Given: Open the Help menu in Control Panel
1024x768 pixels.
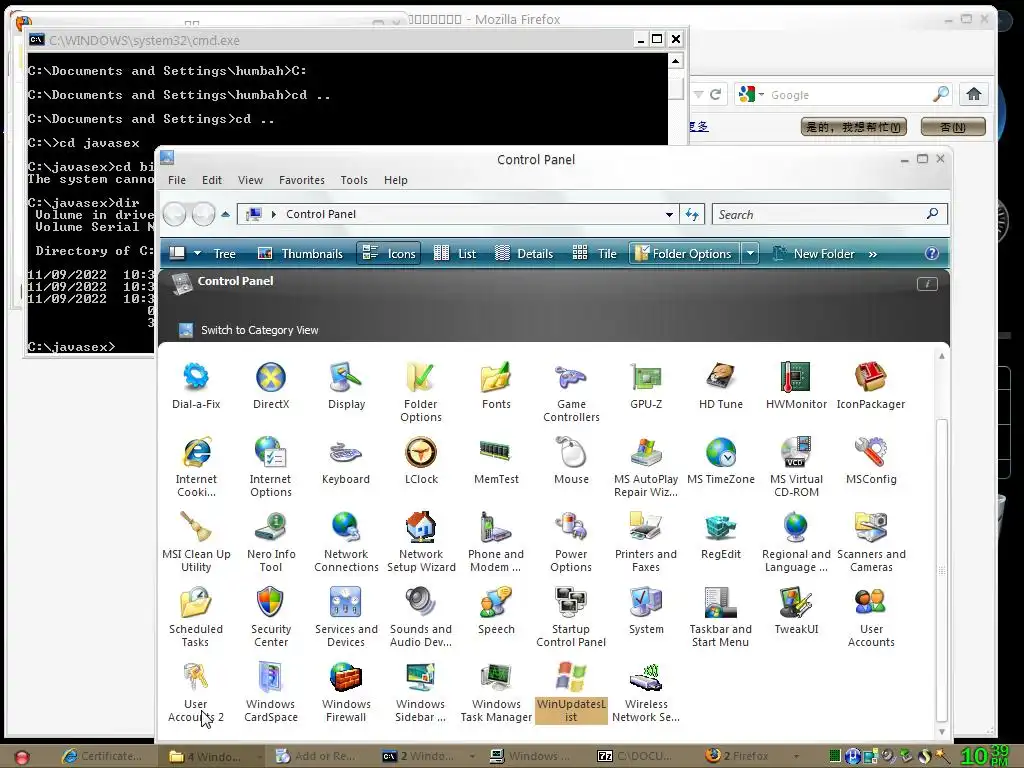Looking at the screenshot, I should click(x=395, y=180).
